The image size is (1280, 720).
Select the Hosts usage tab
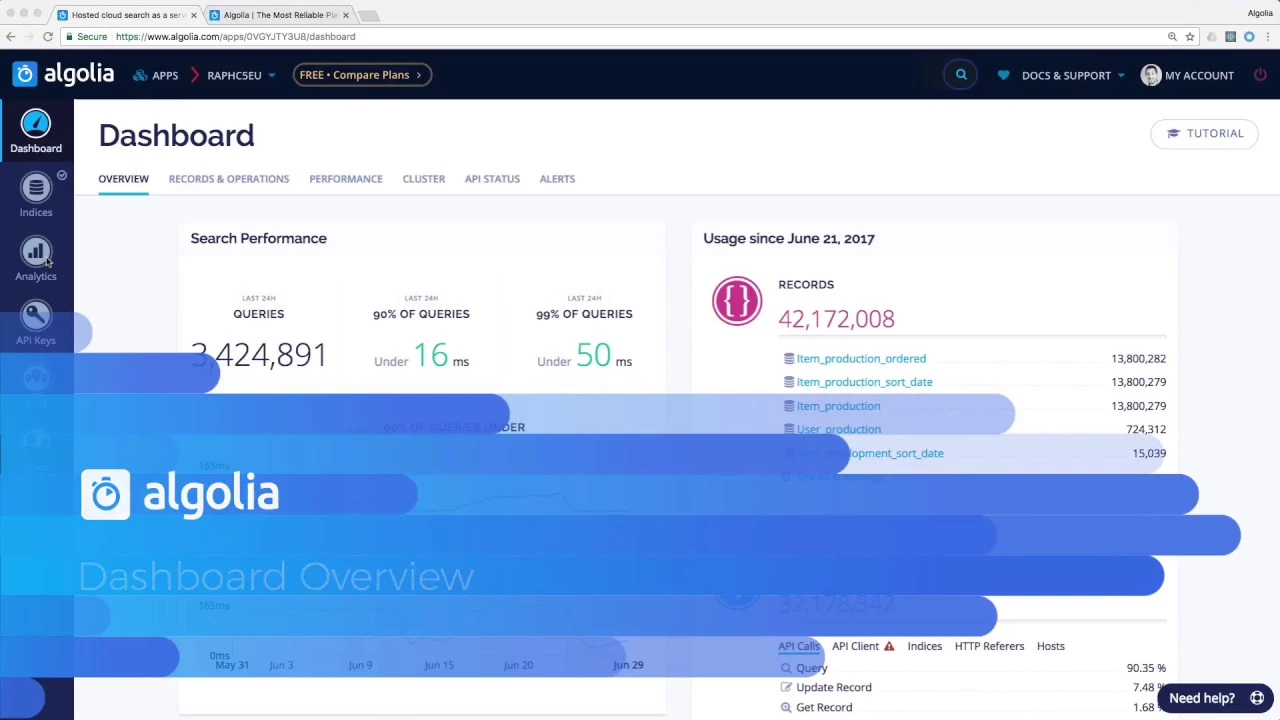click(1051, 646)
